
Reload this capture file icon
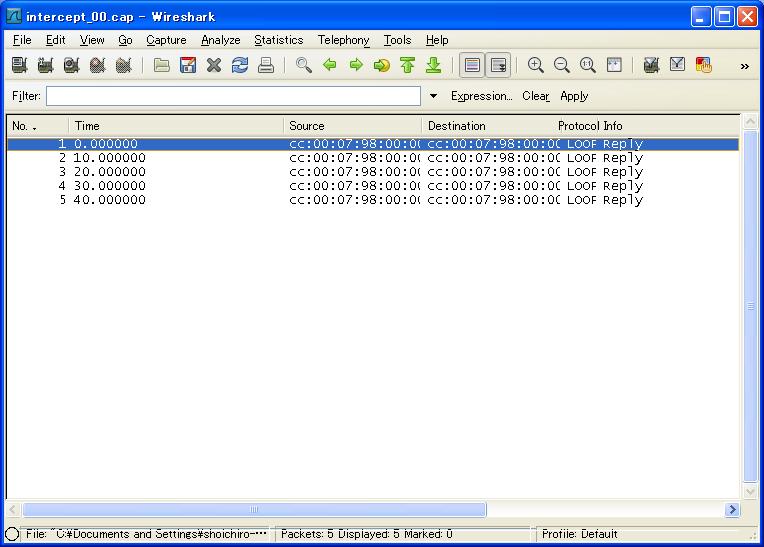pyautogui.click(x=240, y=65)
